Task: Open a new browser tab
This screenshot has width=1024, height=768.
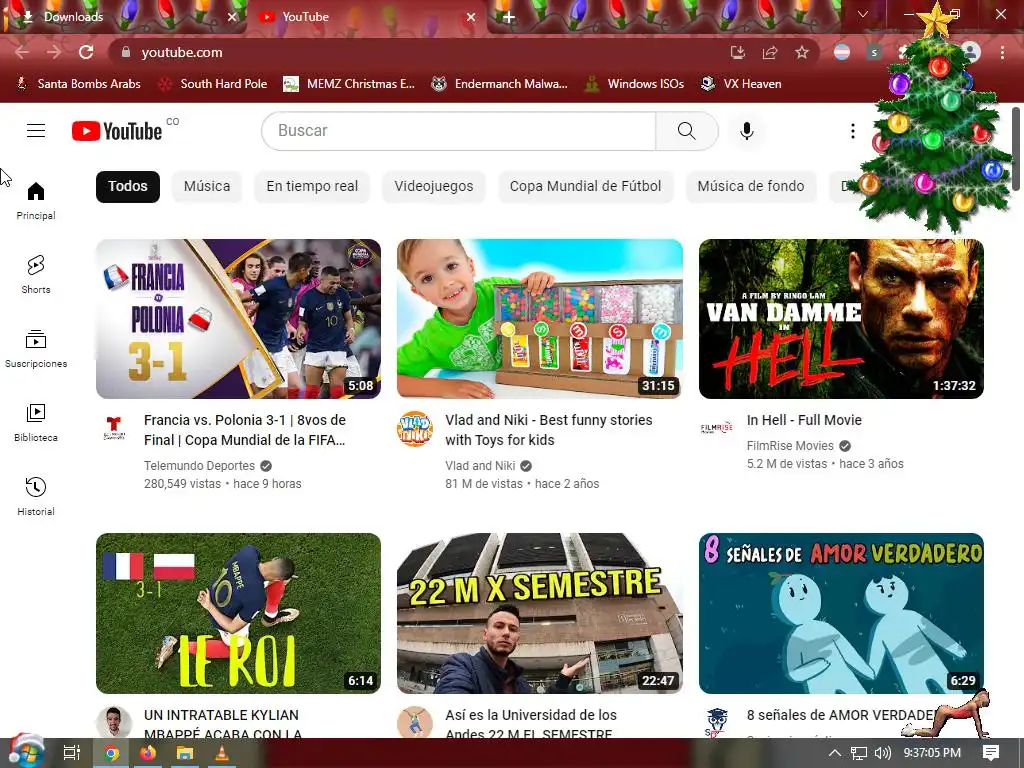Action: pyautogui.click(x=509, y=17)
